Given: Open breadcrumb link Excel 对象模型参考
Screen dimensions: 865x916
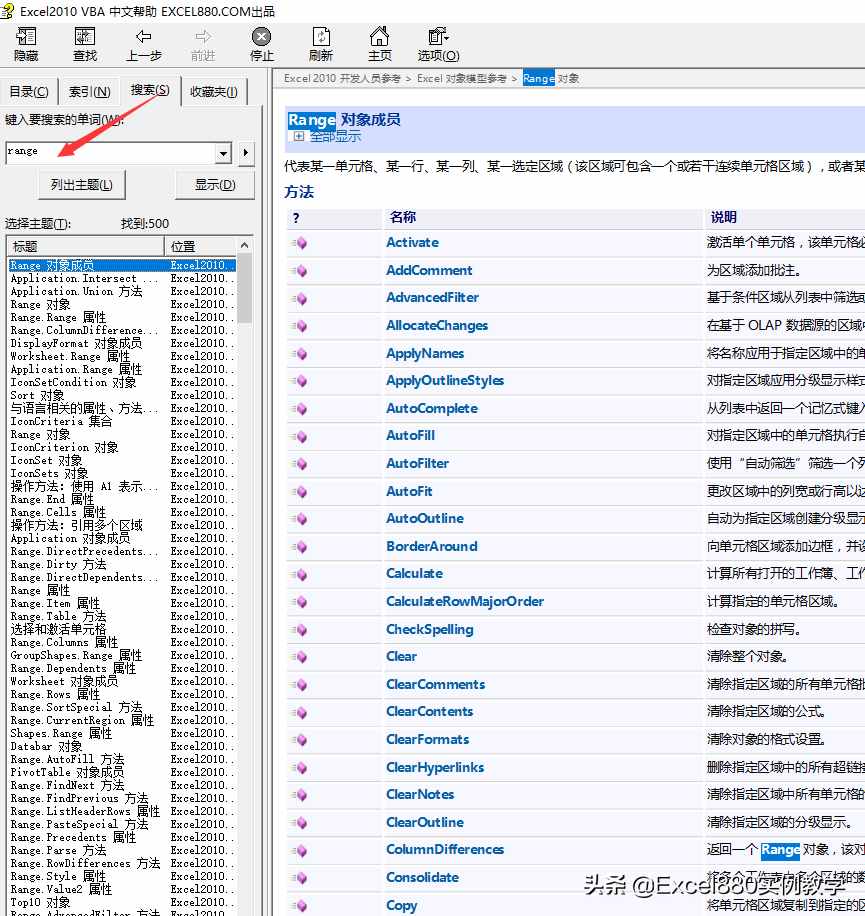Looking at the screenshot, I should (462, 78).
